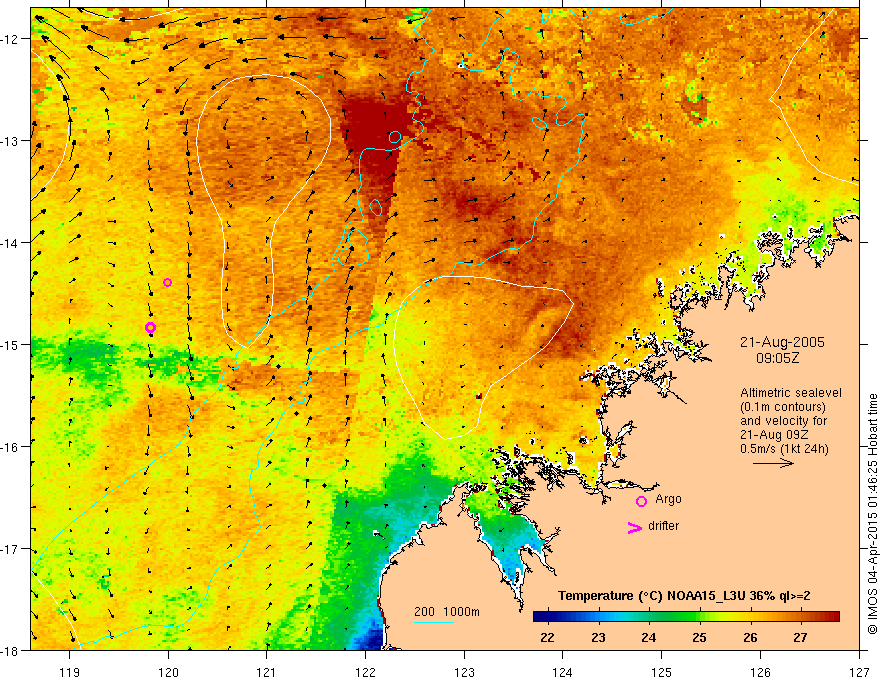The image size is (880, 680).
Task: Click the longitude axis label 126
Action: pos(760,672)
